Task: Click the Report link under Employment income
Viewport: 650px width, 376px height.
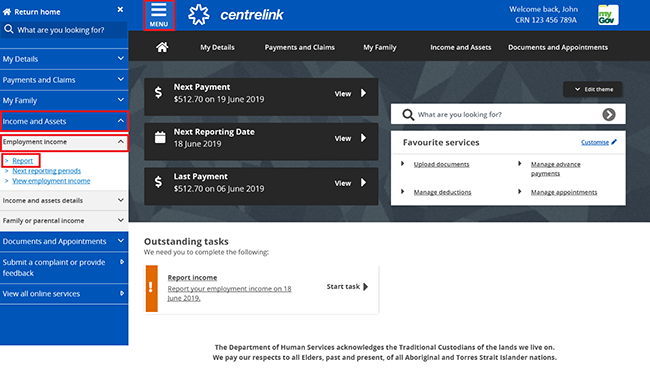Action: coord(22,160)
